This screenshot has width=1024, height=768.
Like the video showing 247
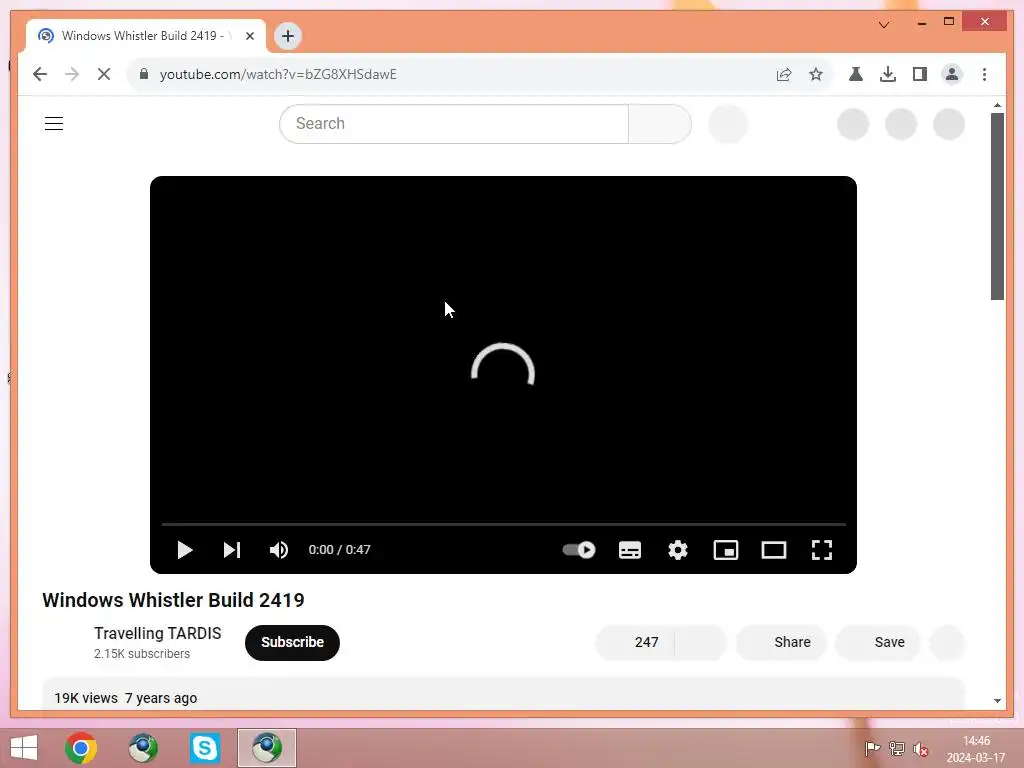point(635,643)
